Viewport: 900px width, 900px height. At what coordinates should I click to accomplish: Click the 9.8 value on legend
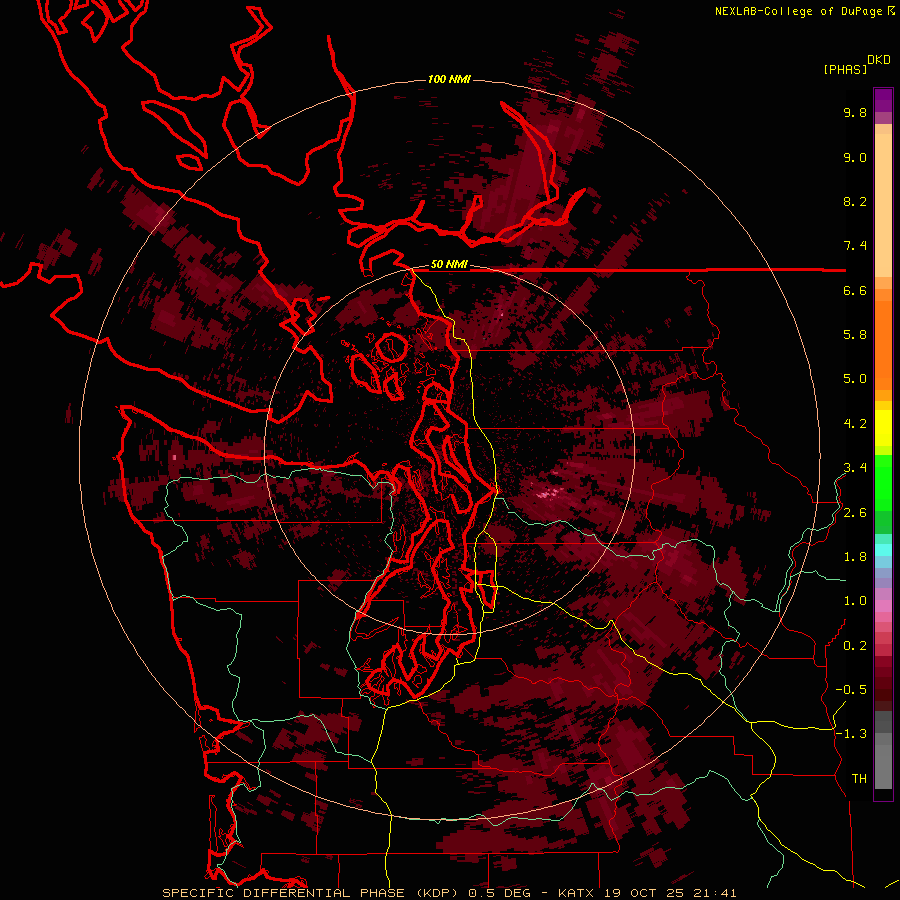pyautogui.click(x=855, y=112)
